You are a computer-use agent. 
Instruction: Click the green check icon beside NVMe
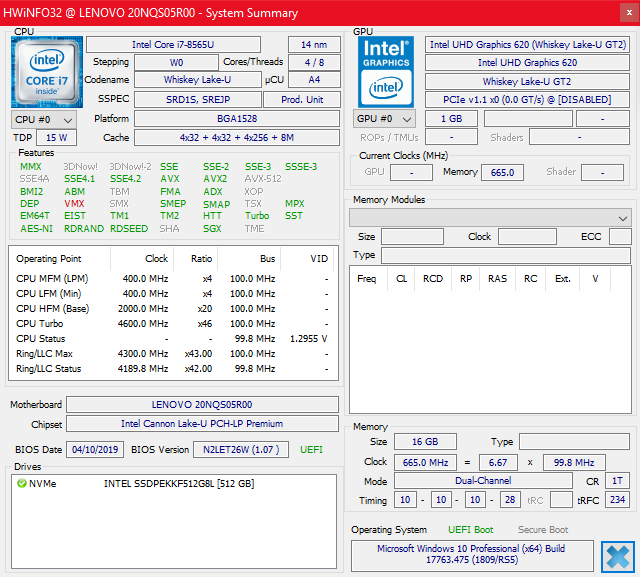coord(21,483)
